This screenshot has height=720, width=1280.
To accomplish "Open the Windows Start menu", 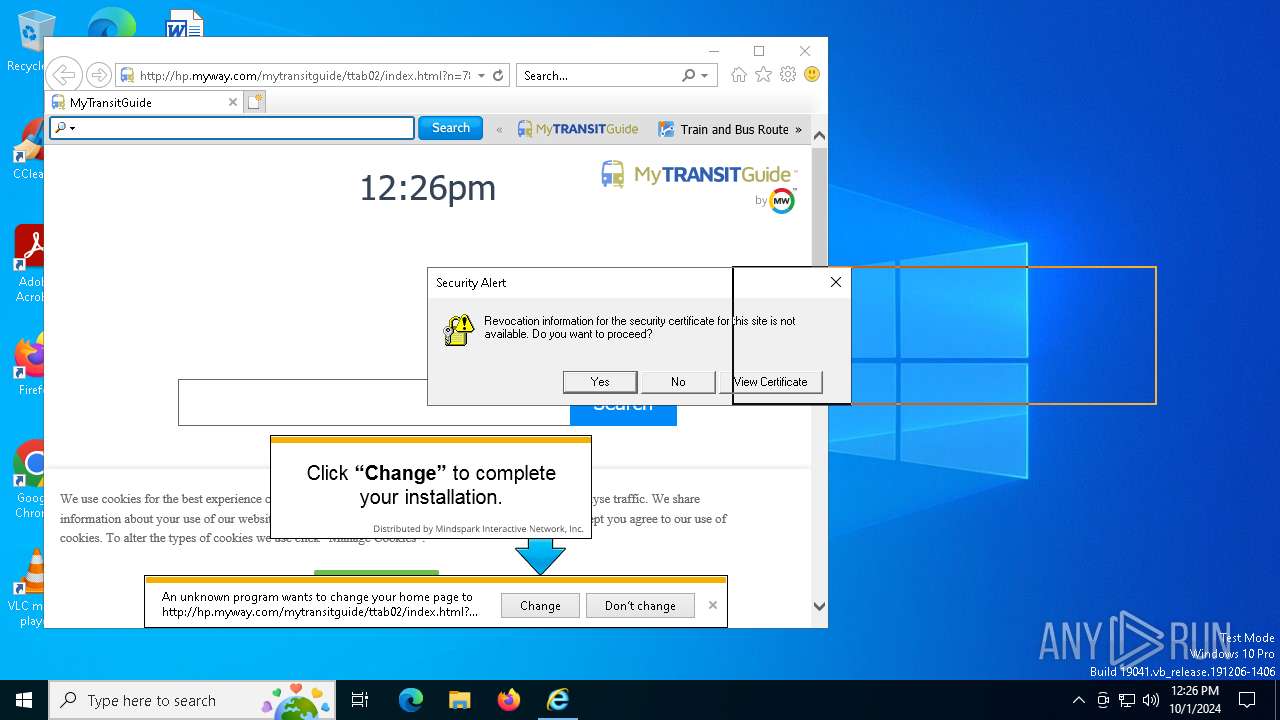I will click(24, 700).
